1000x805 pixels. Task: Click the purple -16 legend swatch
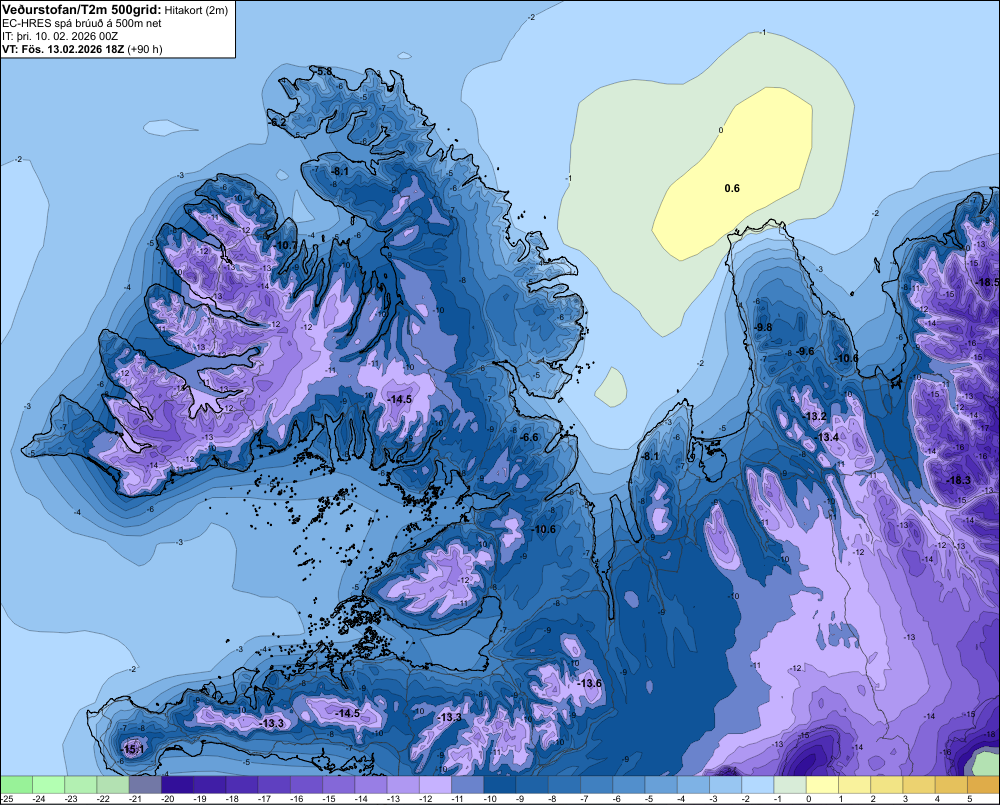pos(307,785)
